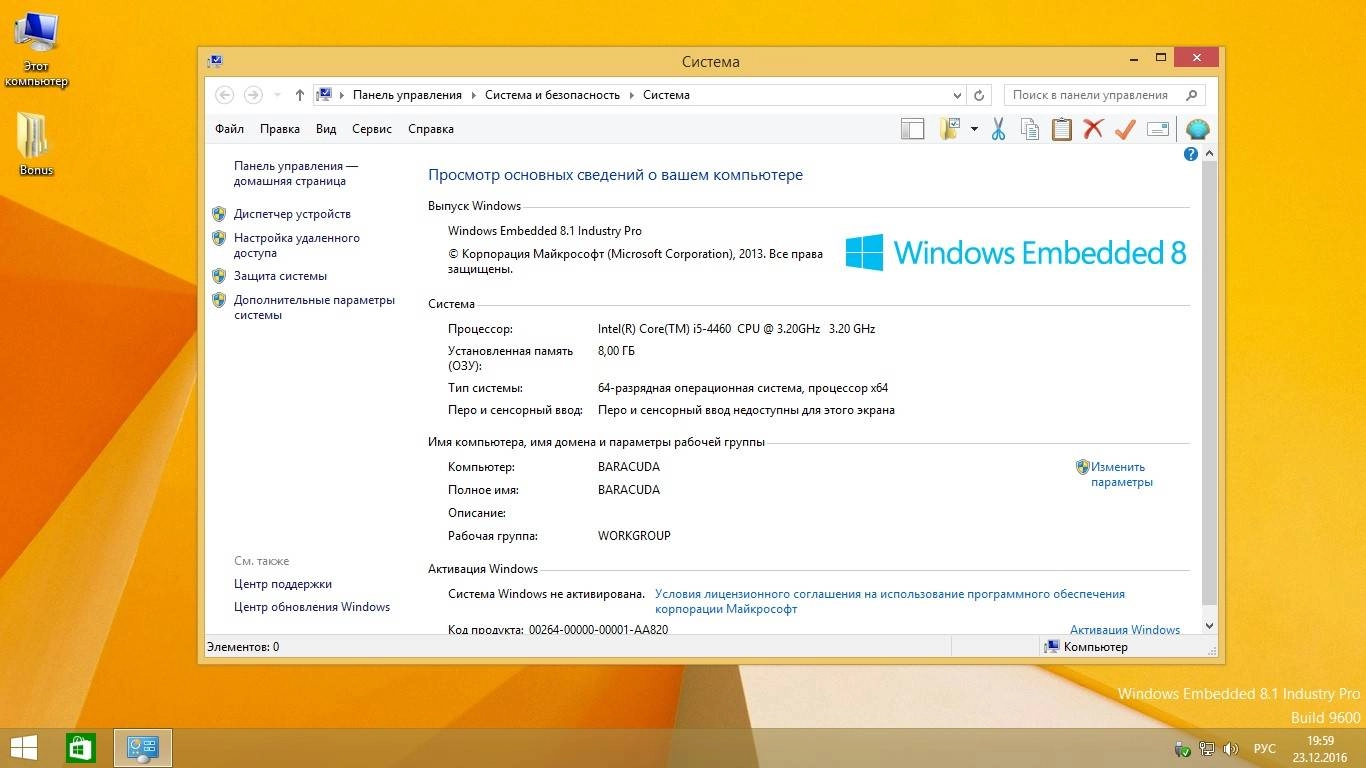Click the scissors Cut icon

998,129
